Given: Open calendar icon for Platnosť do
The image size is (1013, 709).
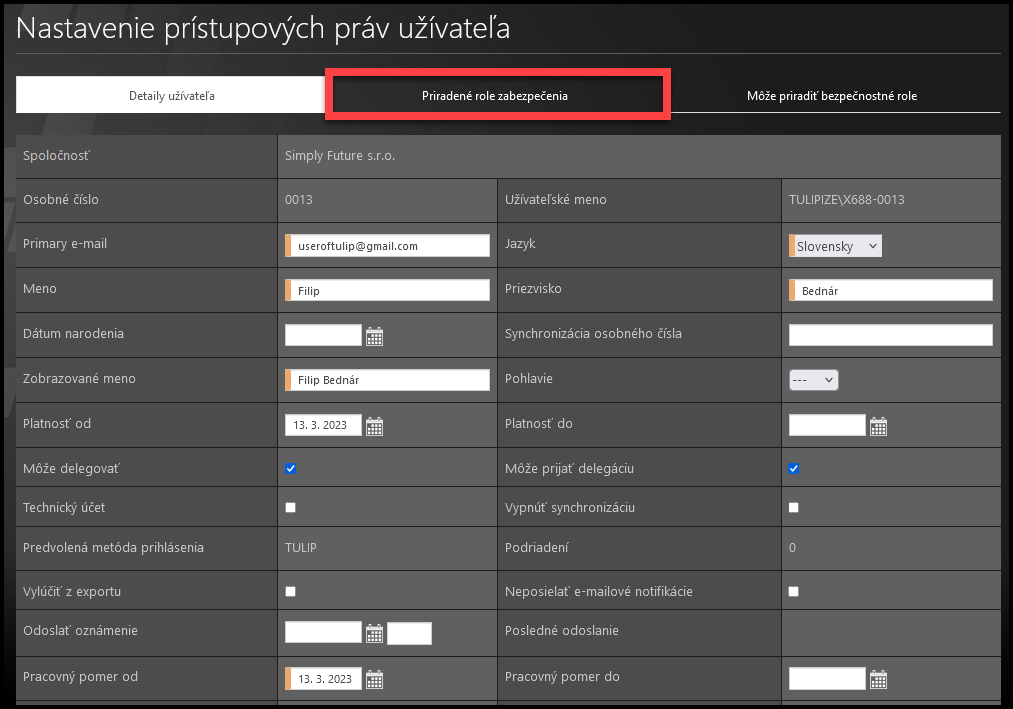Looking at the screenshot, I should click(878, 426).
